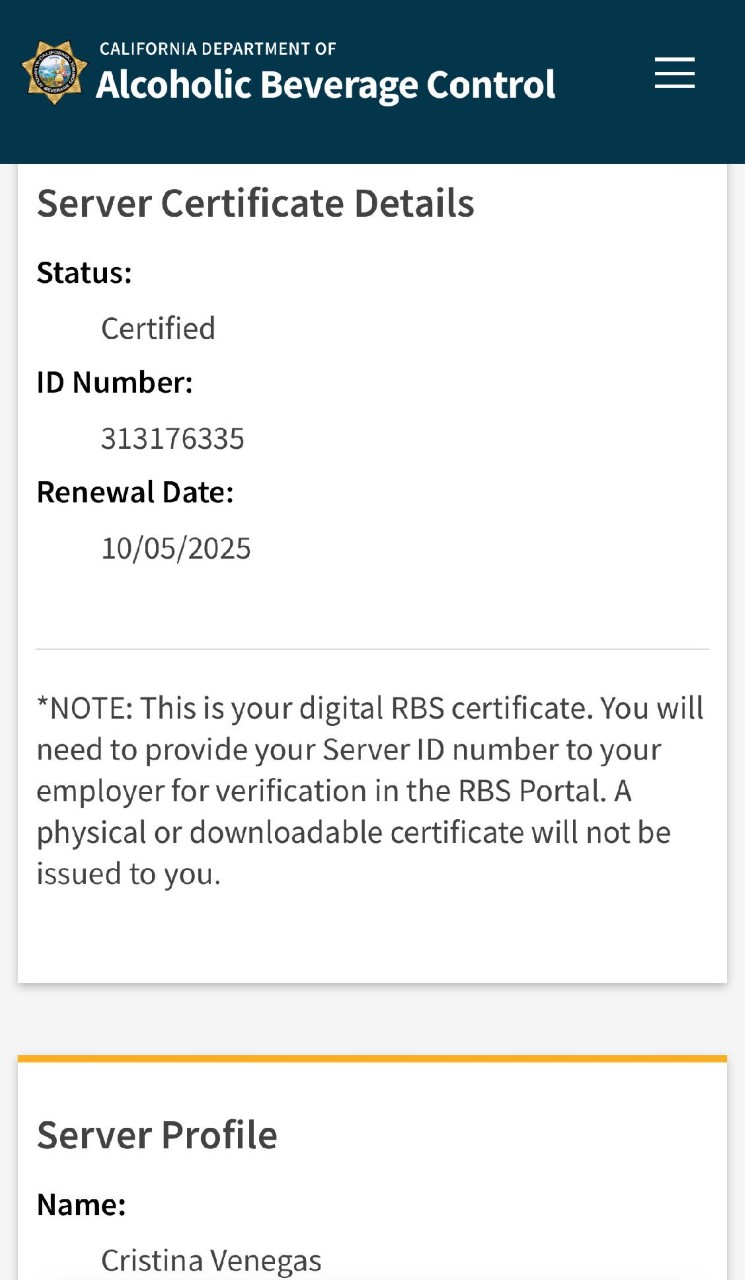The width and height of the screenshot is (745, 1280).
Task: Select the Name label in Server Profile
Action: coord(81,1205)
